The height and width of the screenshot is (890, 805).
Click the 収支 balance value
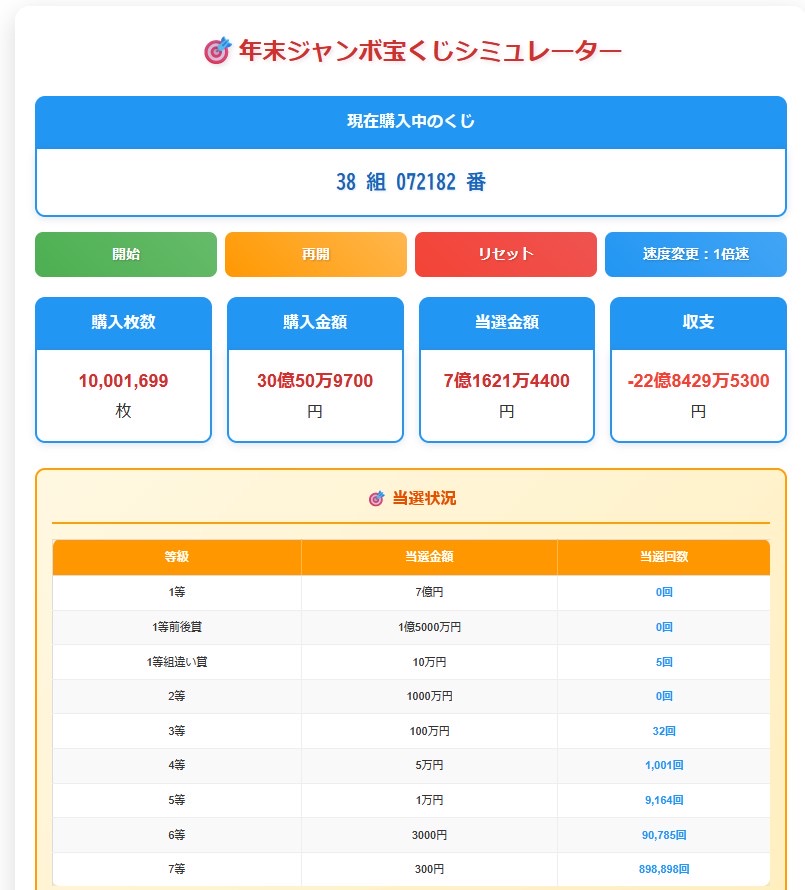coord(698,381)
